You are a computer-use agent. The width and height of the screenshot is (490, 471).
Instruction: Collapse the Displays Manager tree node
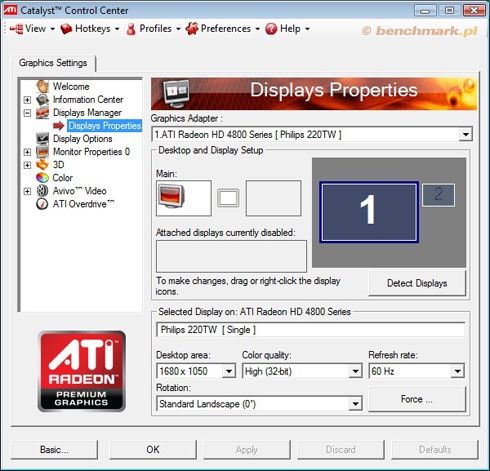(x=27, y=113)
